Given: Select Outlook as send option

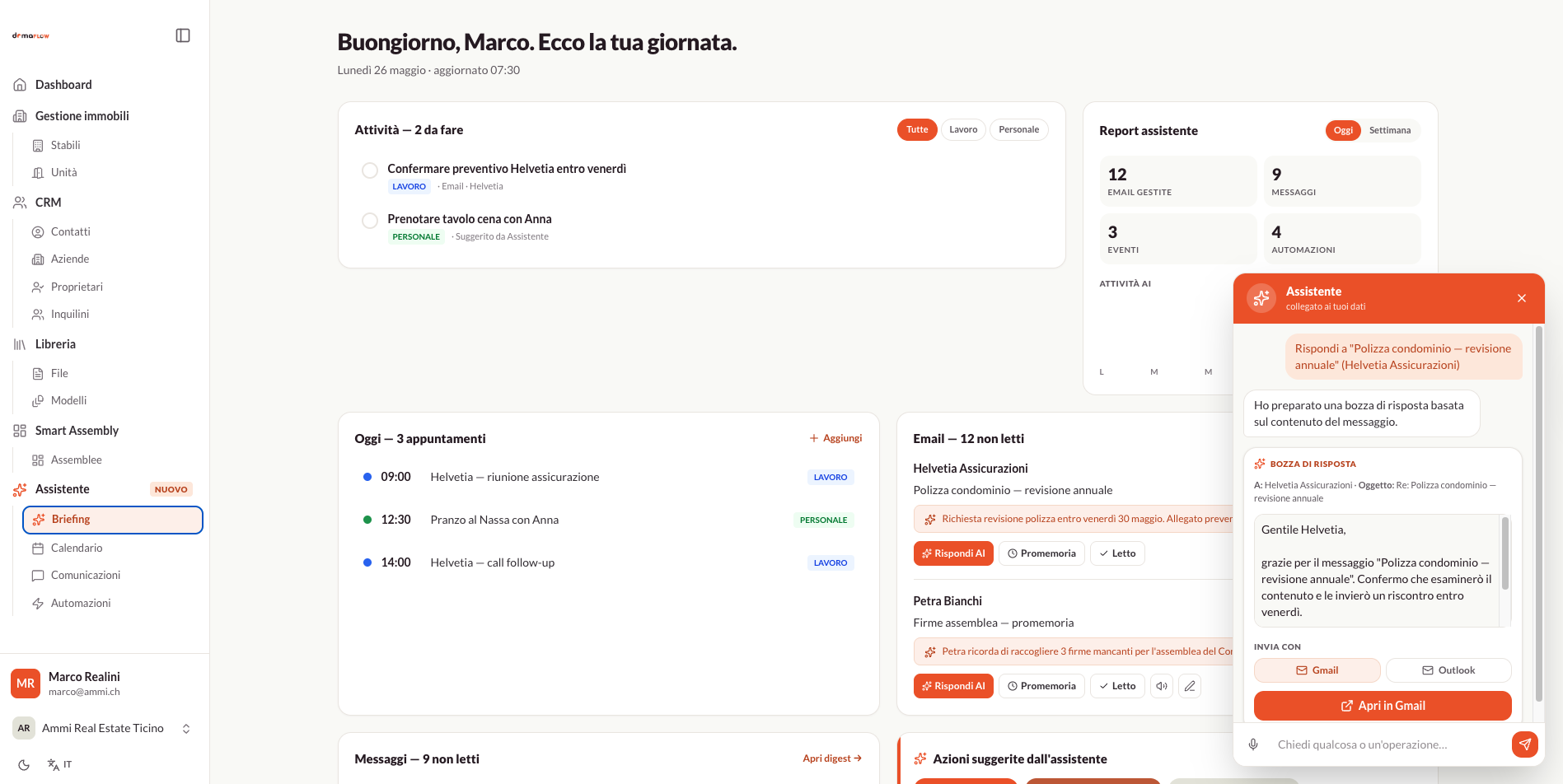Looking at the screenshot, I should point(1448,670).
